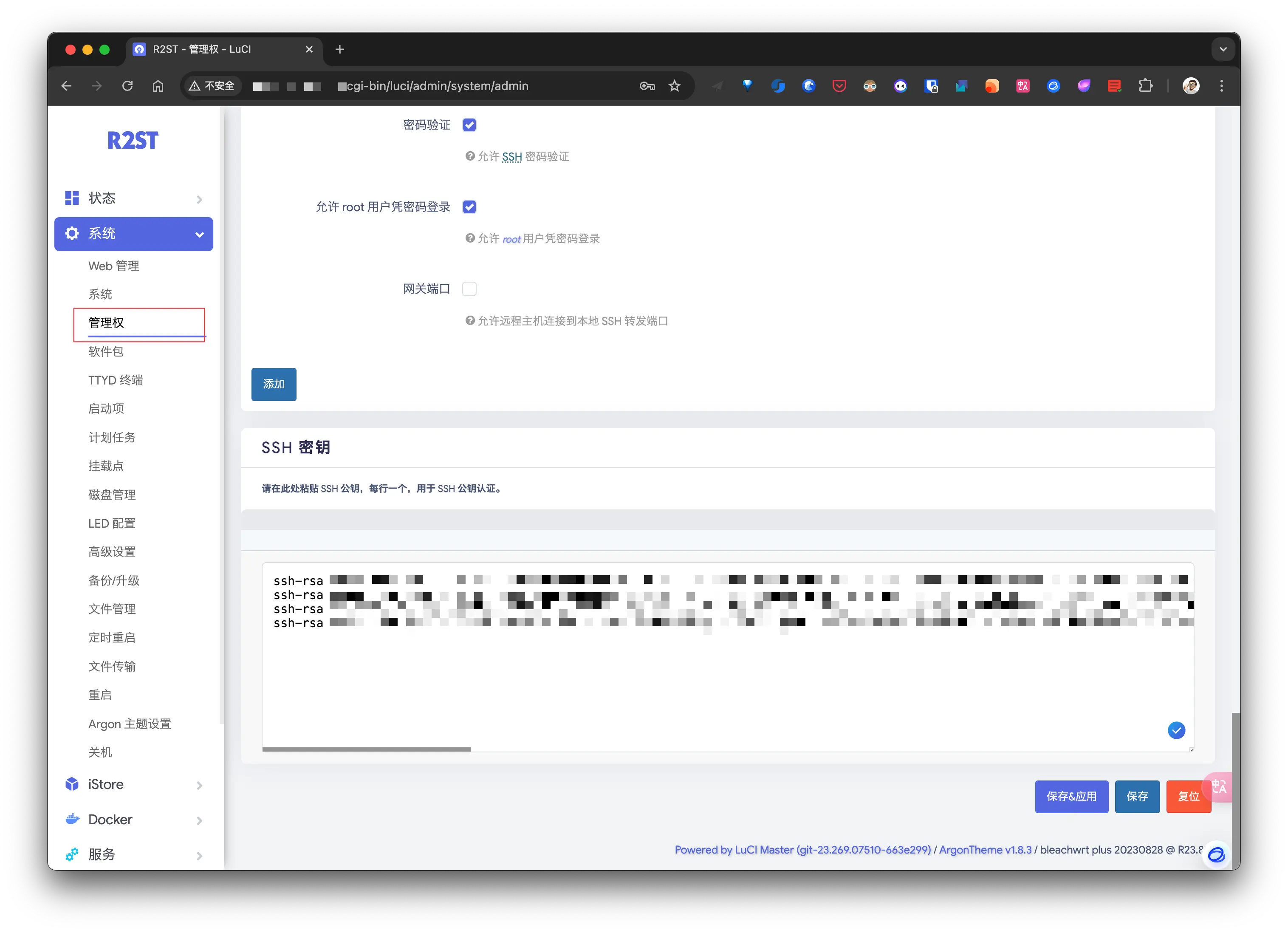The image size is (1288, 933).
Task: Click the SSH keys horizontal scrollbar
Action: (x=366, y=749)
